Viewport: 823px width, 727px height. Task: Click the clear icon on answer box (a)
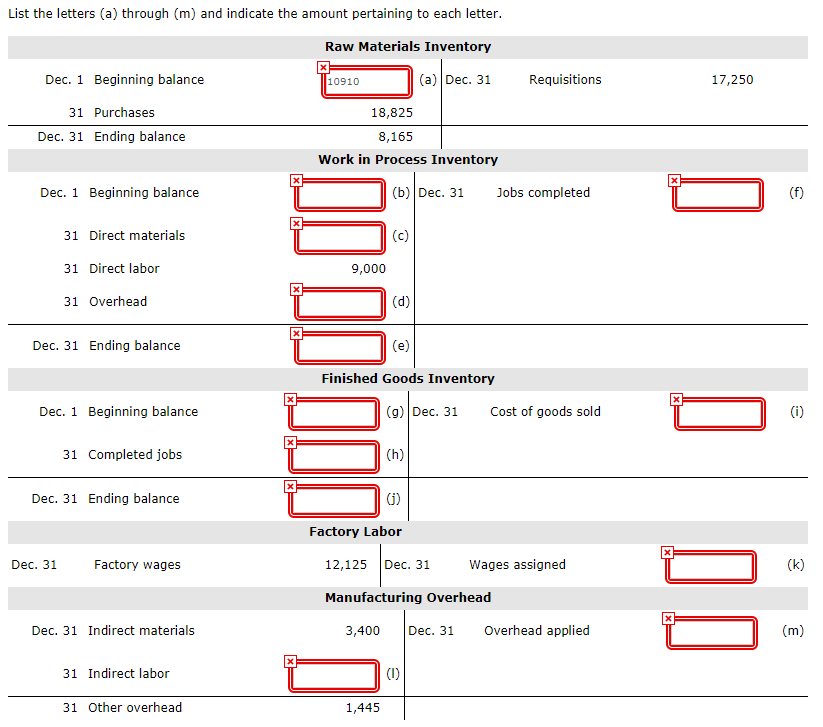point(323,66)
